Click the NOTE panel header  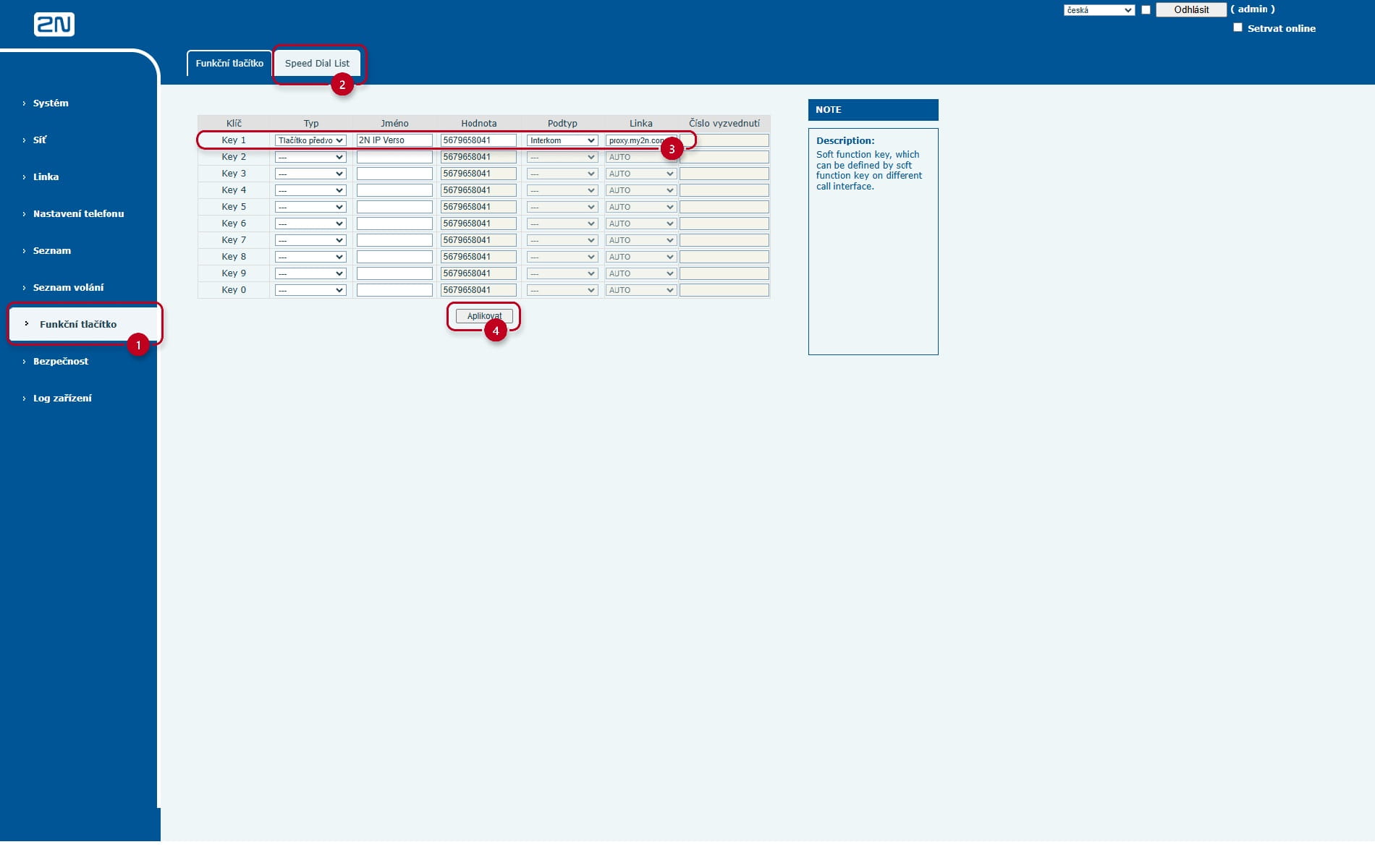coord(873,110)
